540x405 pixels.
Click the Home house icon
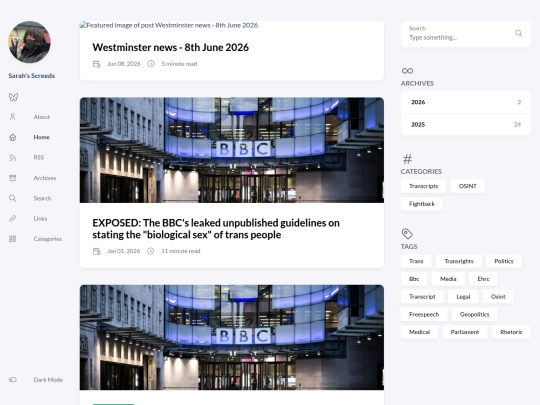13,137
